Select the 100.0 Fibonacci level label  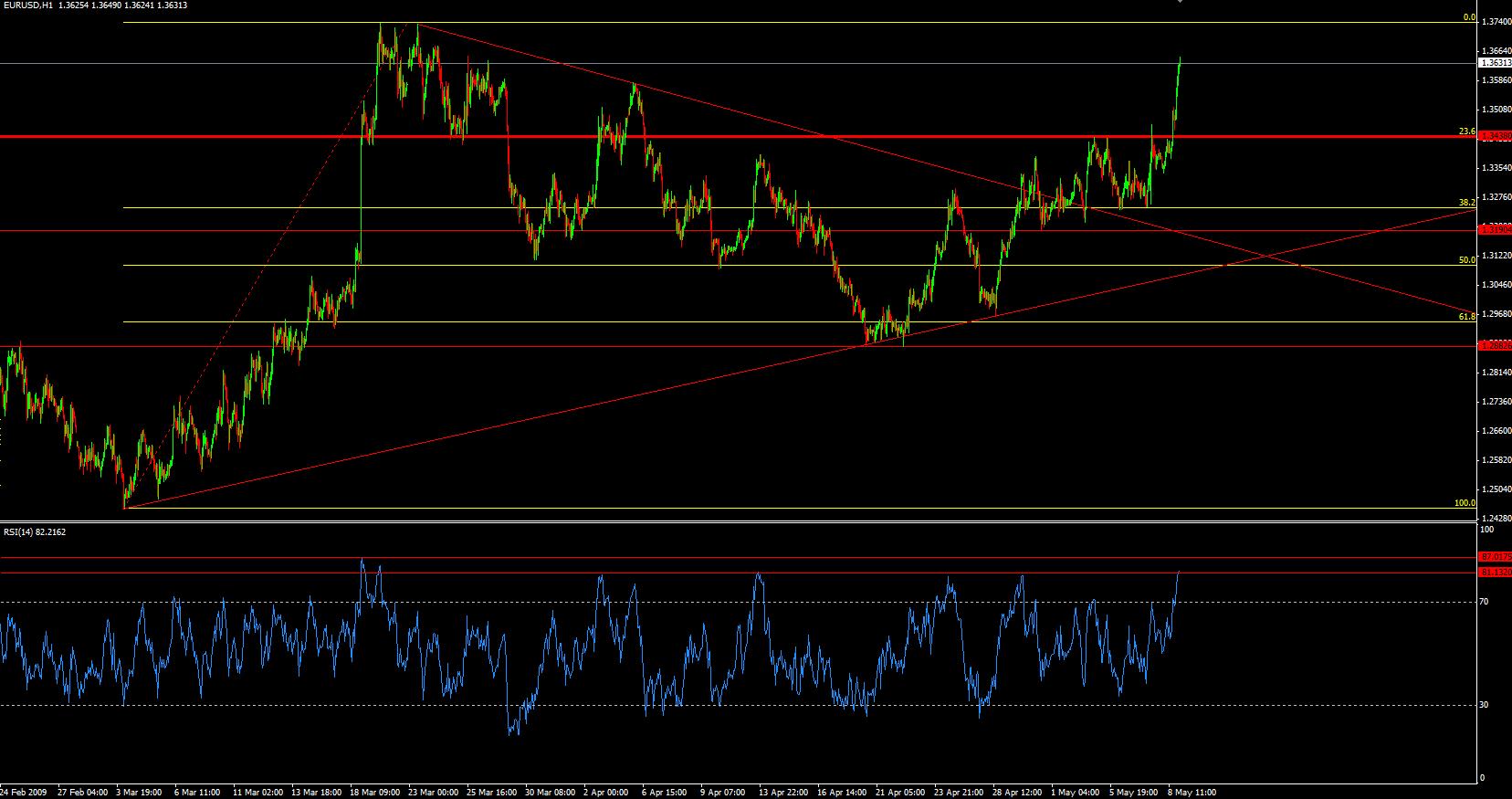point(1465,503)
